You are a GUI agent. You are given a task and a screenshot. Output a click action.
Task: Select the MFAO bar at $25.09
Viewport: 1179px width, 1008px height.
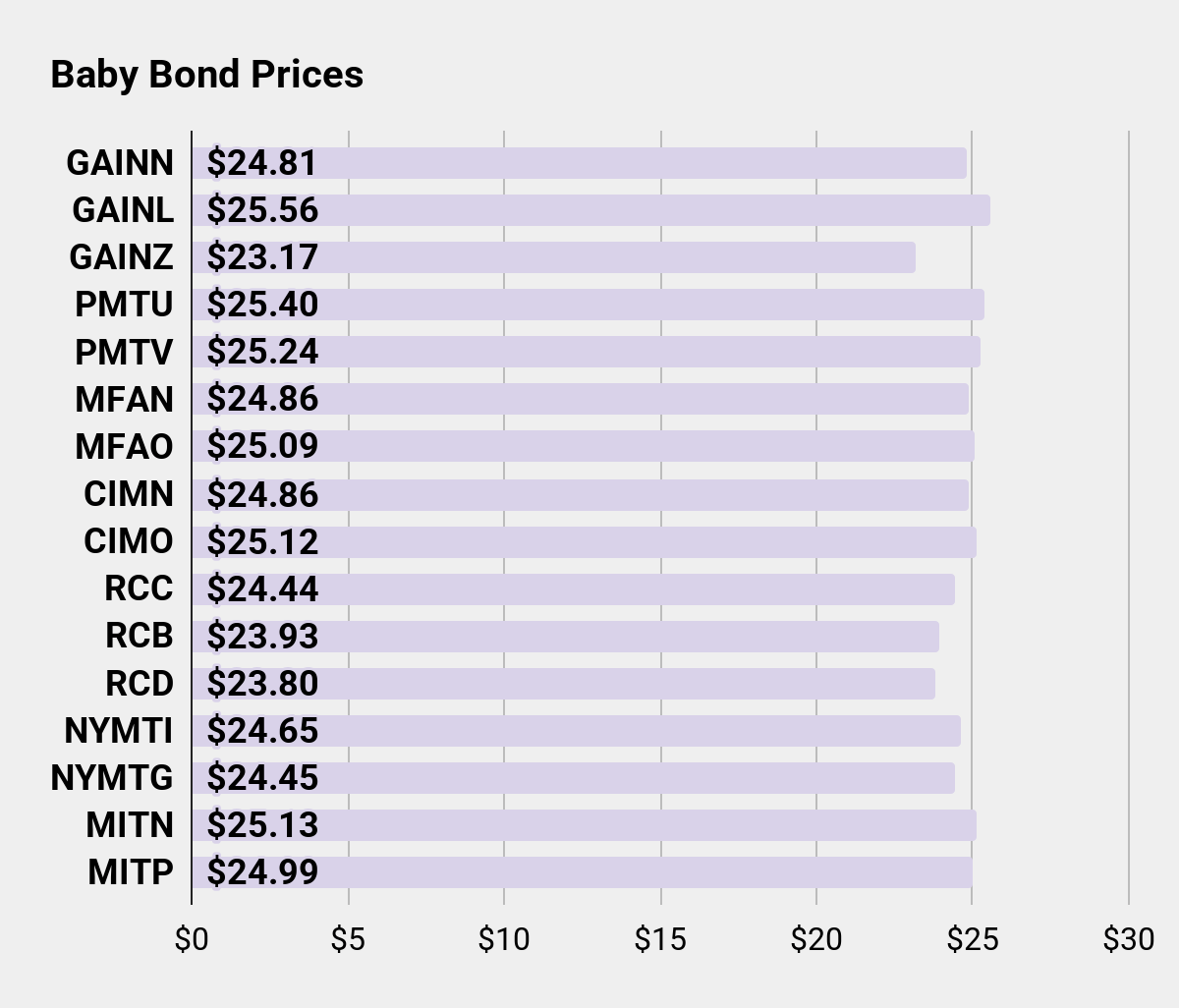pos(584,446)
